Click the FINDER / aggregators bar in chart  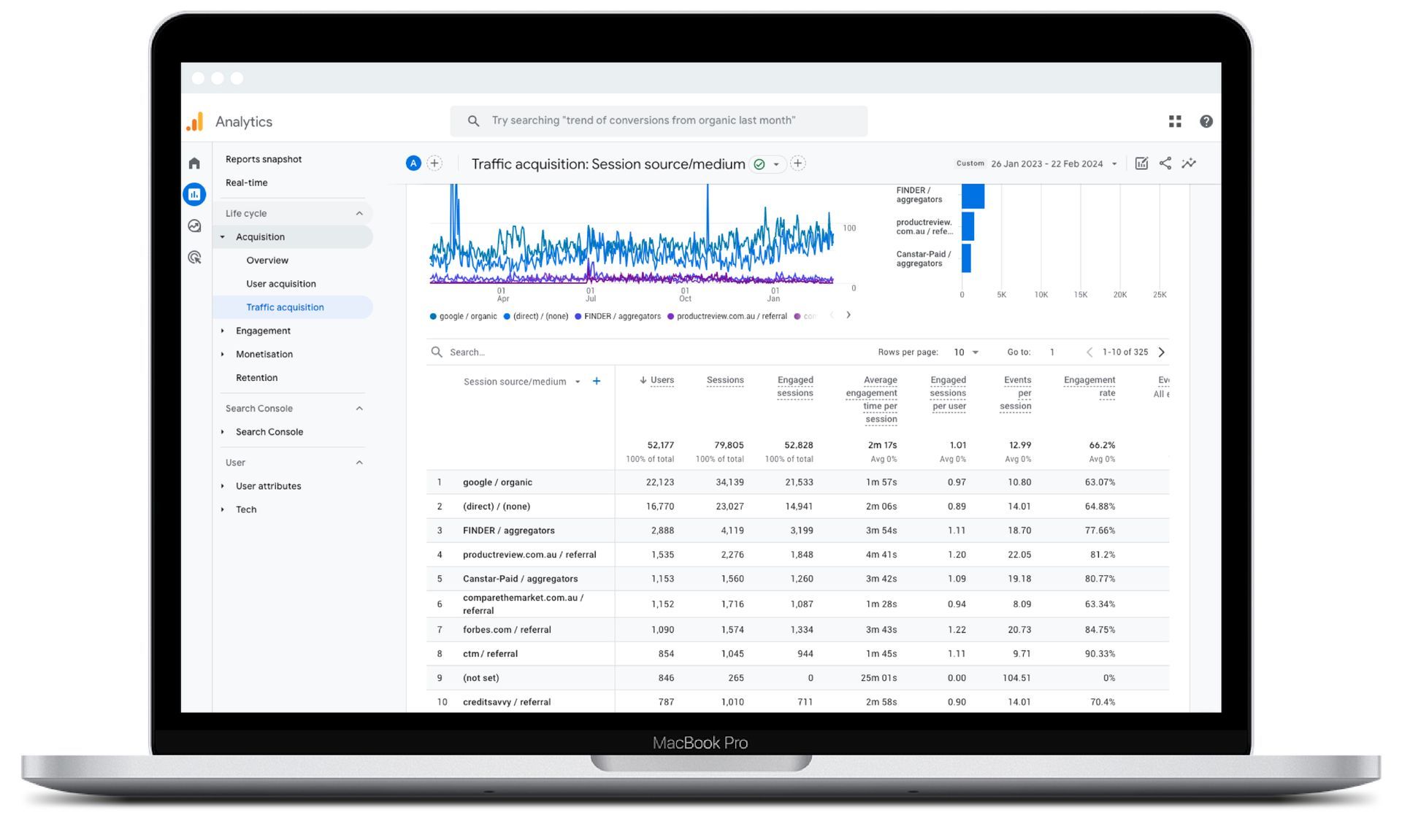[973, 196]
